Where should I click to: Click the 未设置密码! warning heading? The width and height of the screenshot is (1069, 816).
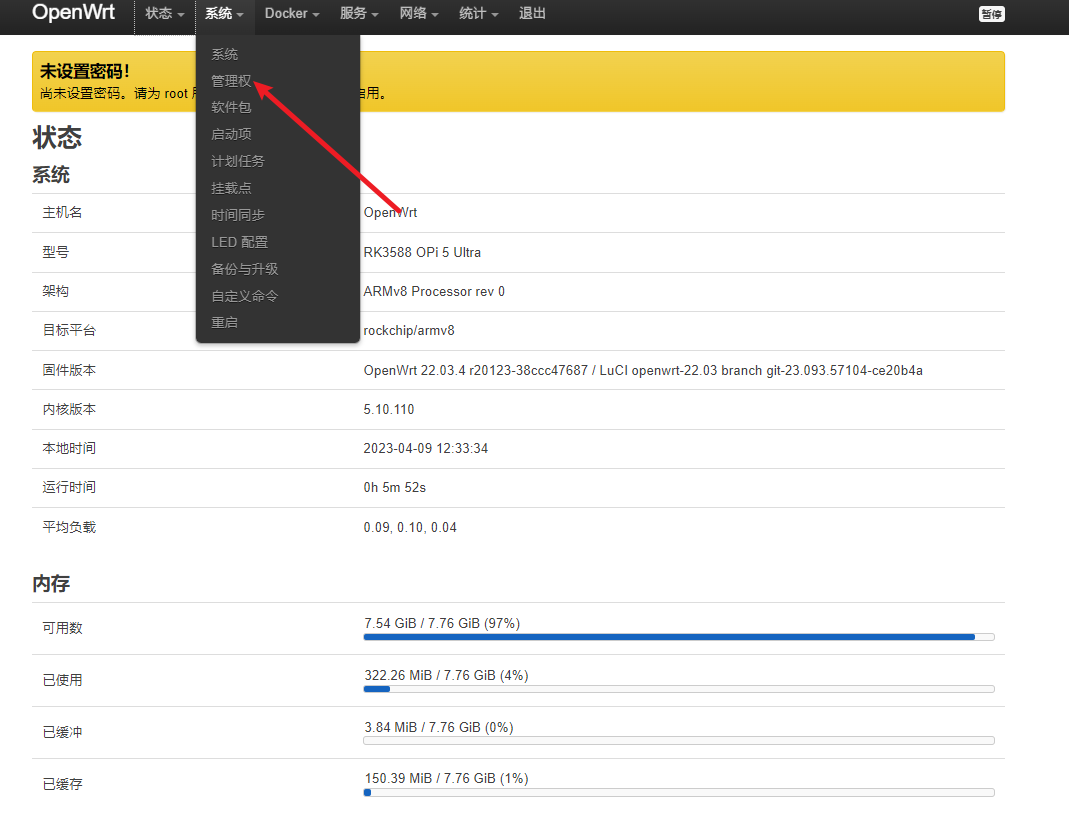(85, 71)
